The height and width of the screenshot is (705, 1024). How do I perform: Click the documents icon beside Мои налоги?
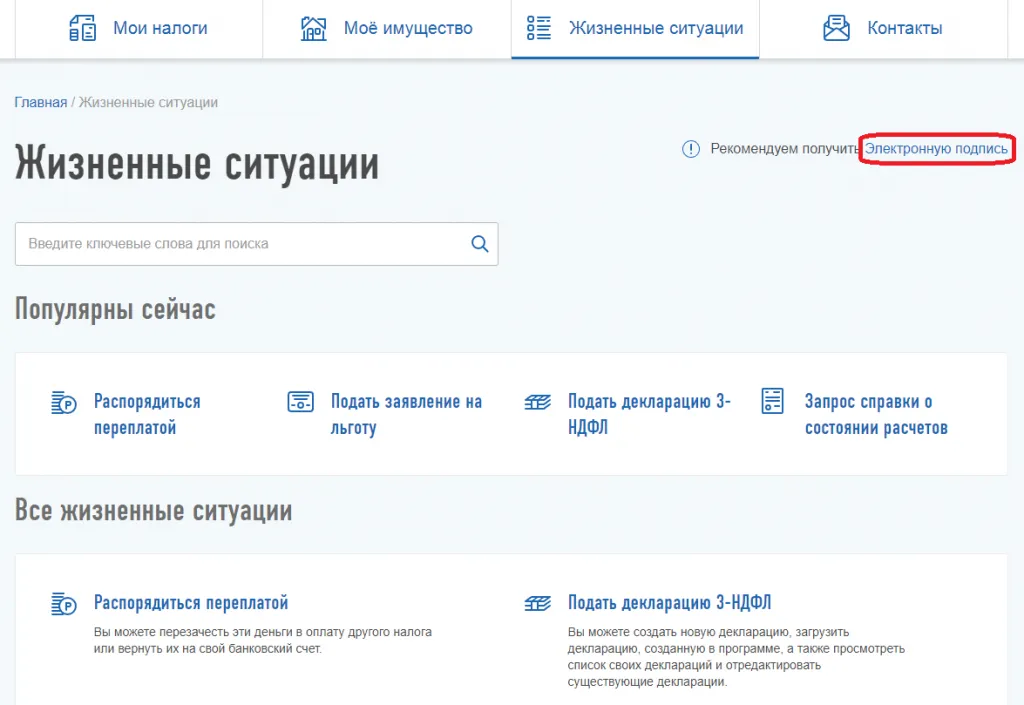click(82, 28)
